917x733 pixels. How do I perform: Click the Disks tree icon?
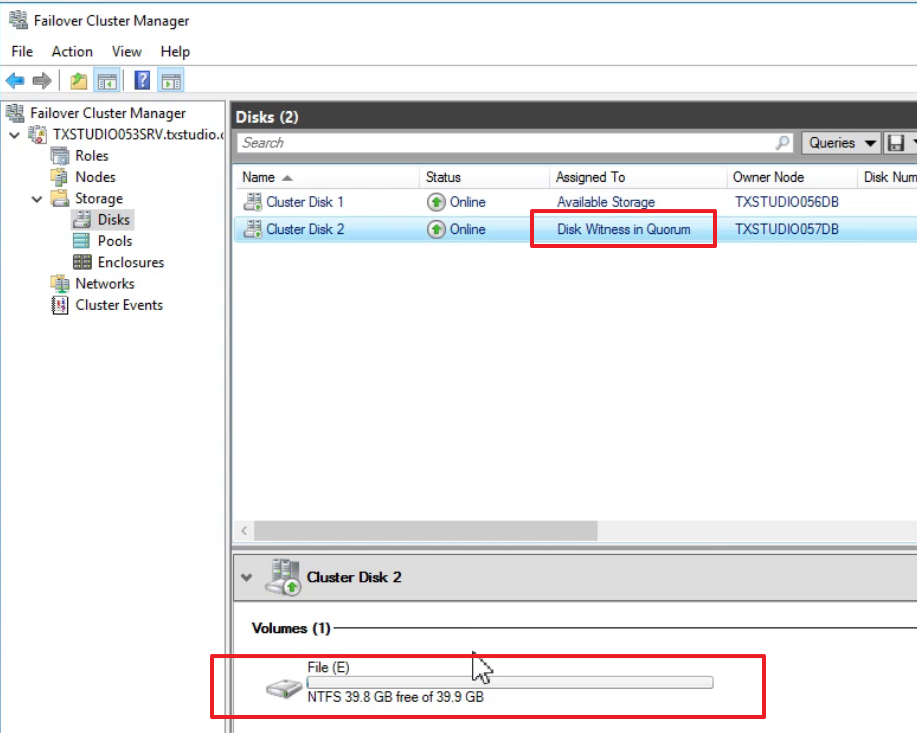tap(82, 219)
